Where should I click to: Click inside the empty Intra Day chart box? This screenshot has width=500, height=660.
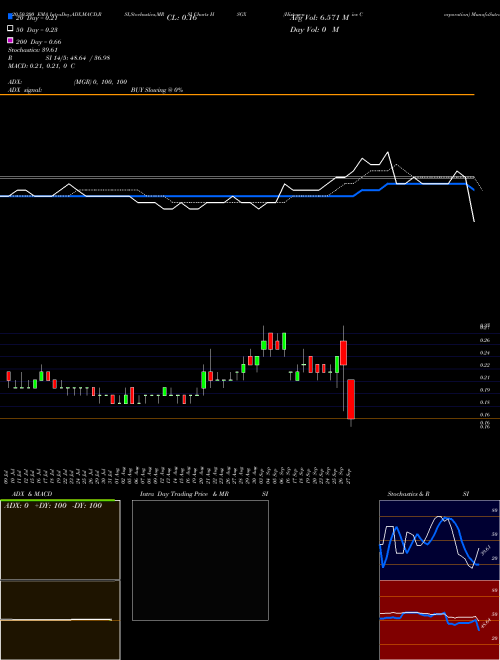coord(200,560)
